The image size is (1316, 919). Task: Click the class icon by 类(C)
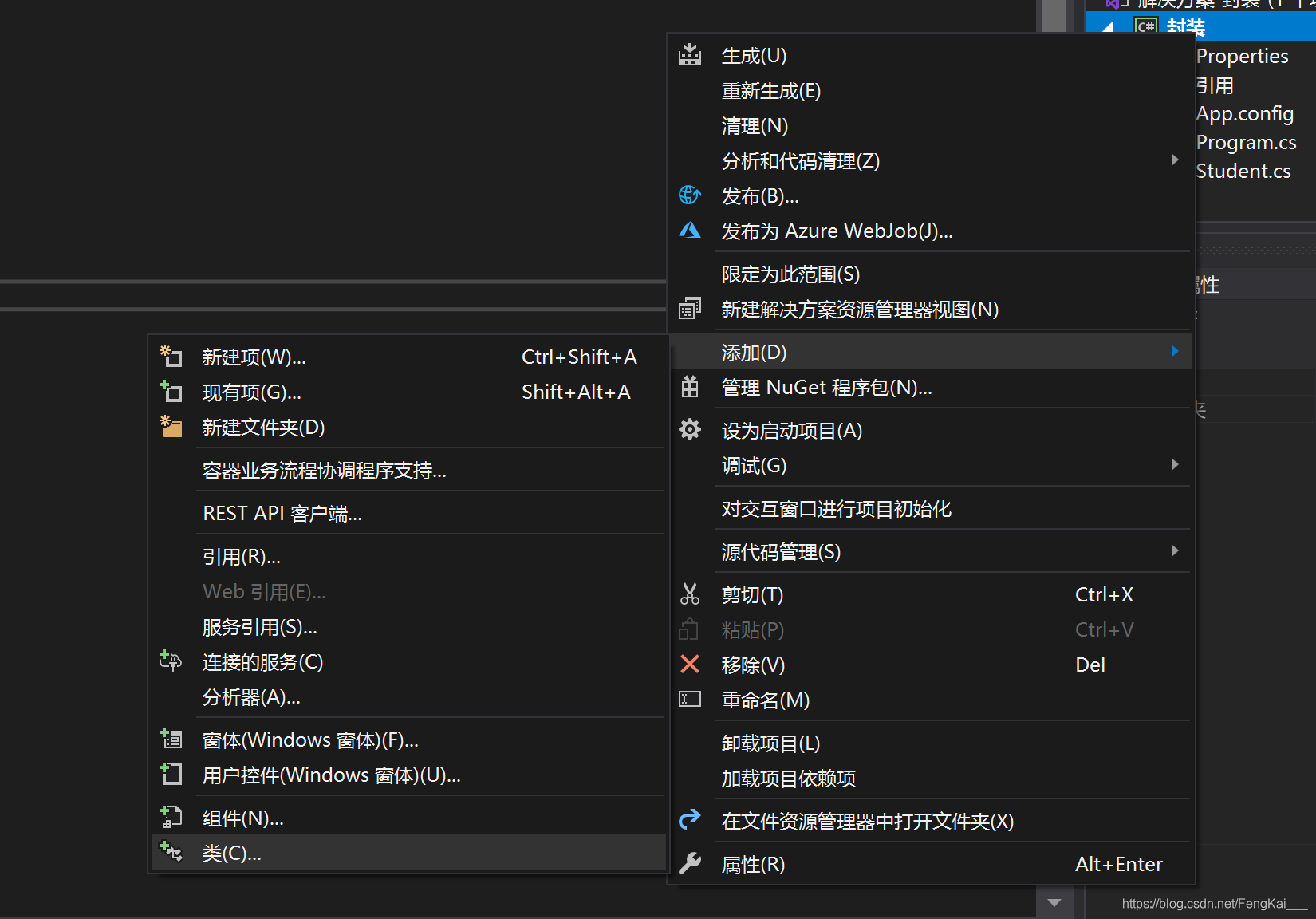[171, 852]
